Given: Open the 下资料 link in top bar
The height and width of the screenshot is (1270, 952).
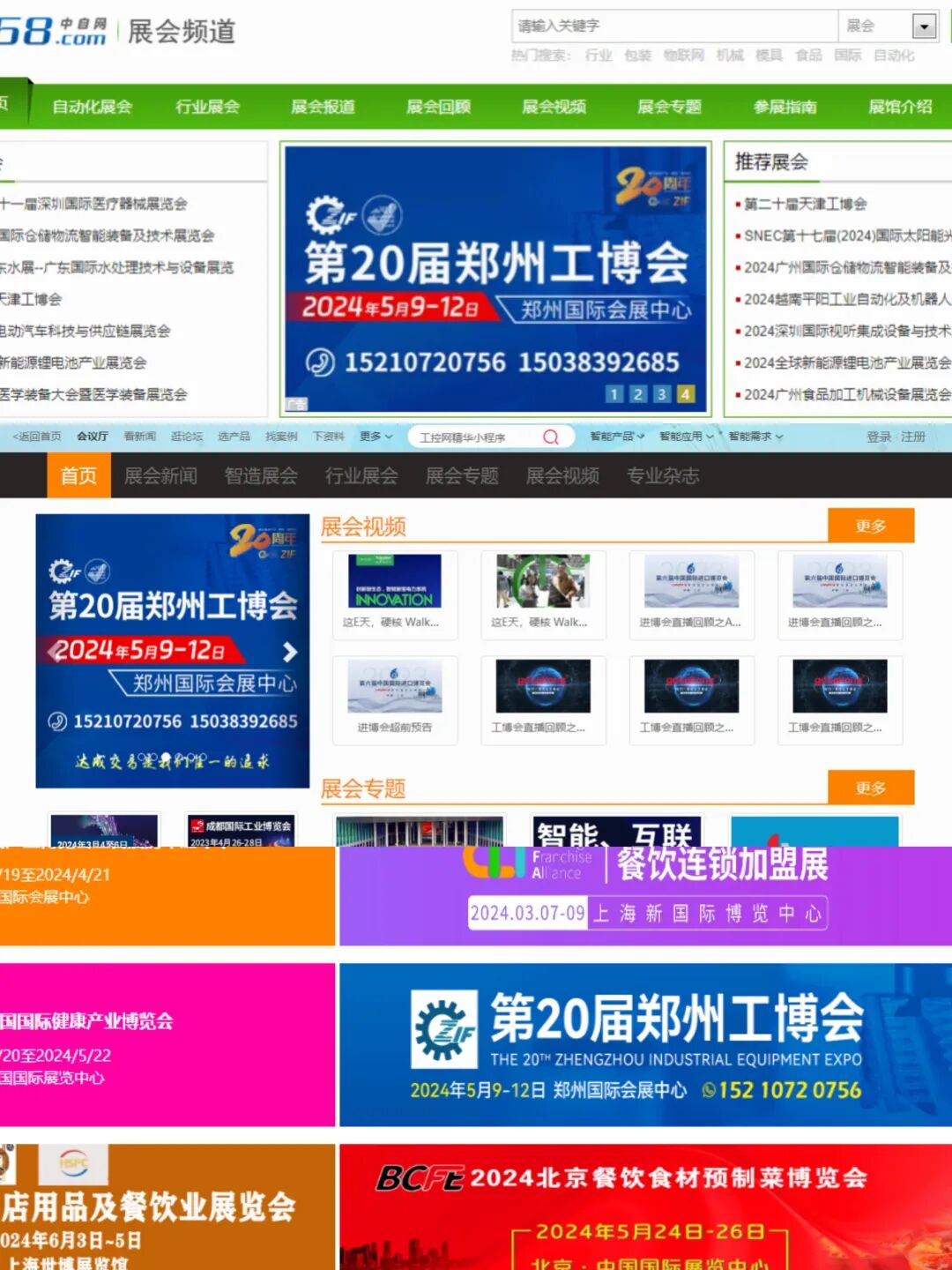Looking at the screenshot, I should tap(328, 437).
